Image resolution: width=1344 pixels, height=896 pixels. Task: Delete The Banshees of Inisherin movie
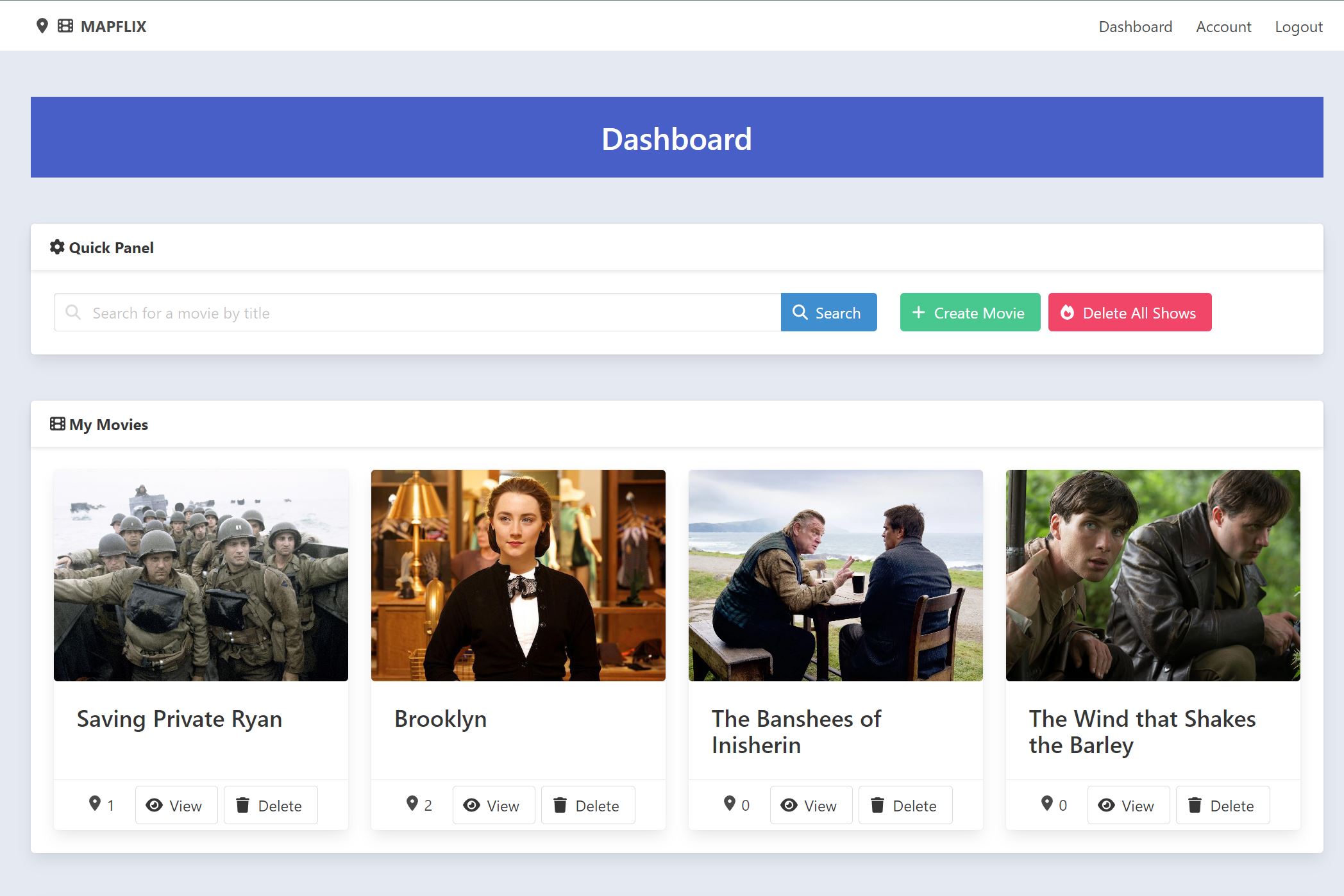pos(905,805)
